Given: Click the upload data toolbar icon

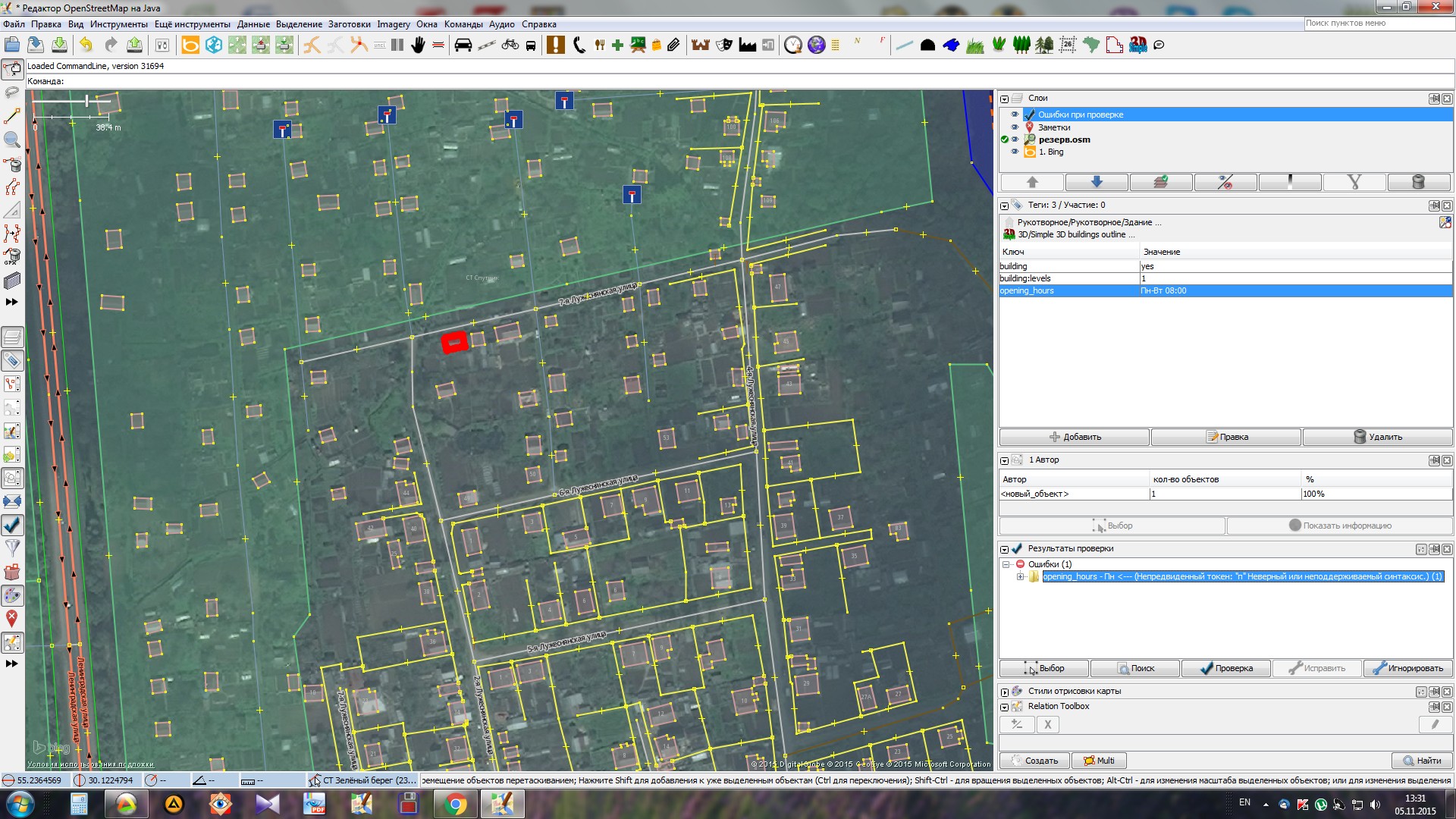Looking at the screenshot, I should point(134,45).
